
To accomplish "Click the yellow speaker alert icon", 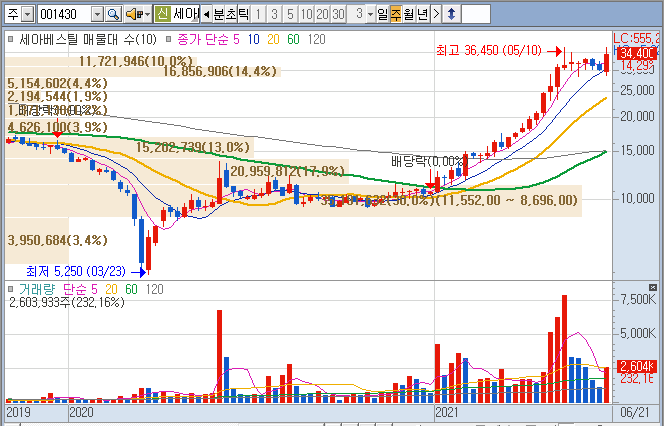I will pyautogui.click(x=134, y=14).
